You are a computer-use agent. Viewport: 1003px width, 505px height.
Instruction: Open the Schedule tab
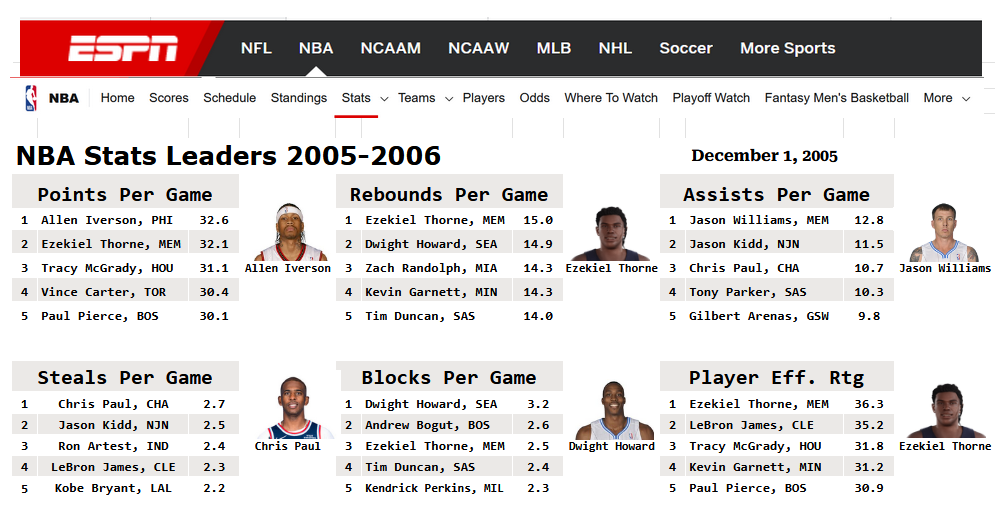(x=230, y=98)
